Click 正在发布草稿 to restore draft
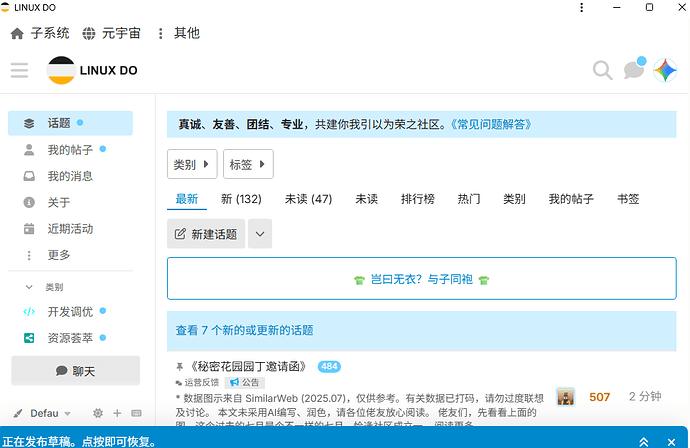The width and height of the screenshot is (690, 448). pyautogui.click(x=80, y=441)
